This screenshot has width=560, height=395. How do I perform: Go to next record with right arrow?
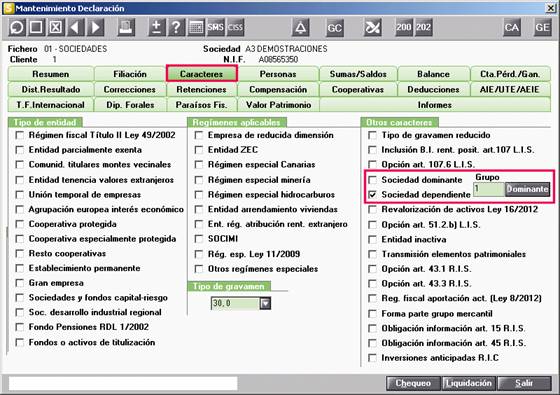point(95,28)
